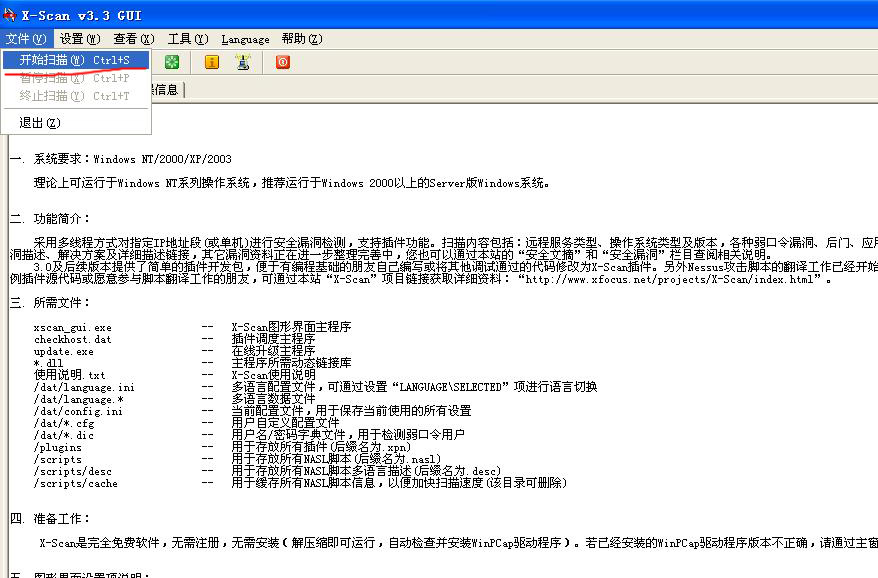
Task: Click the X-Scan app icon in title bar
Action: 10,15
